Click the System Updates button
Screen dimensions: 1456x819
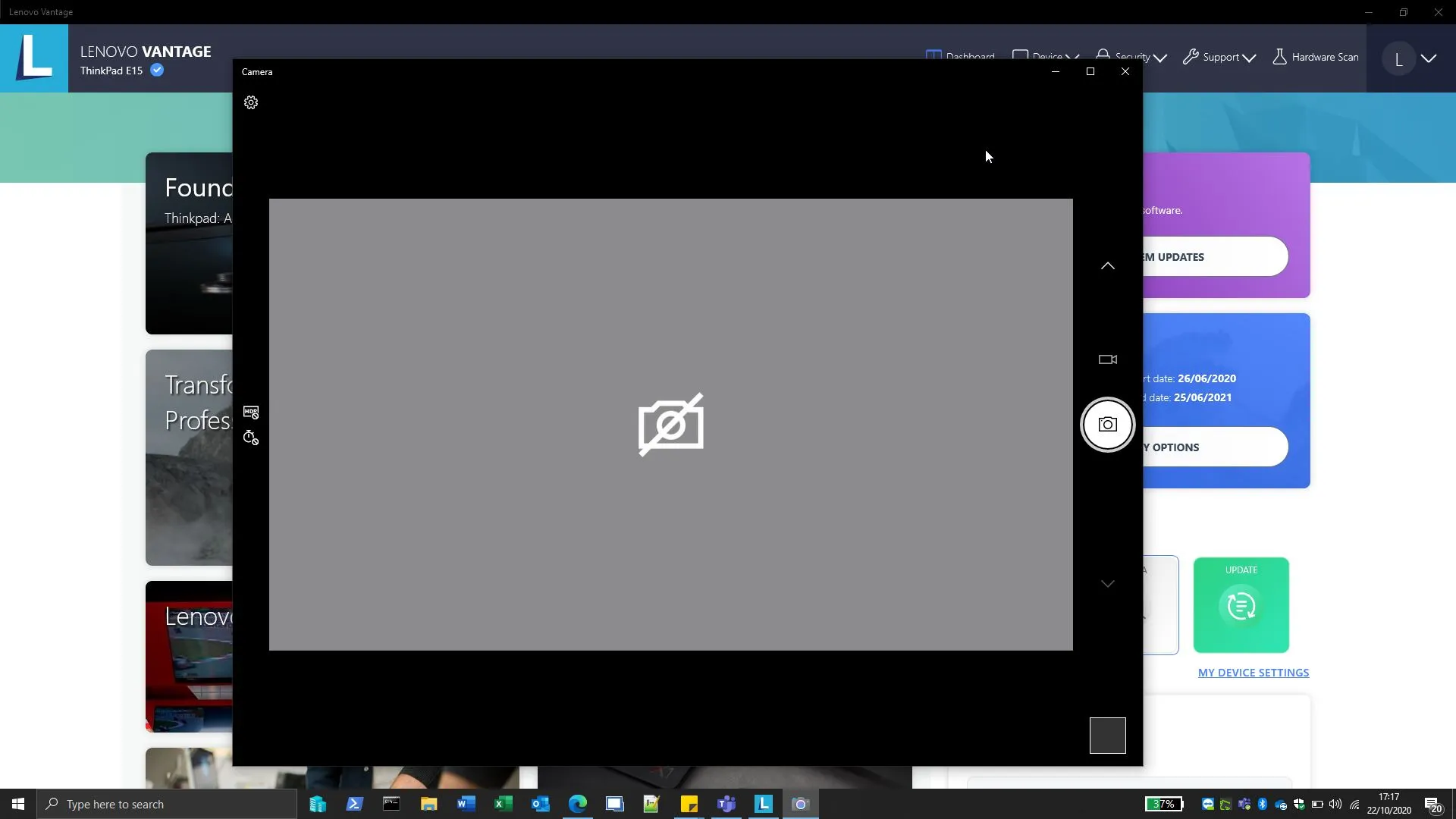pos(1213,257)
